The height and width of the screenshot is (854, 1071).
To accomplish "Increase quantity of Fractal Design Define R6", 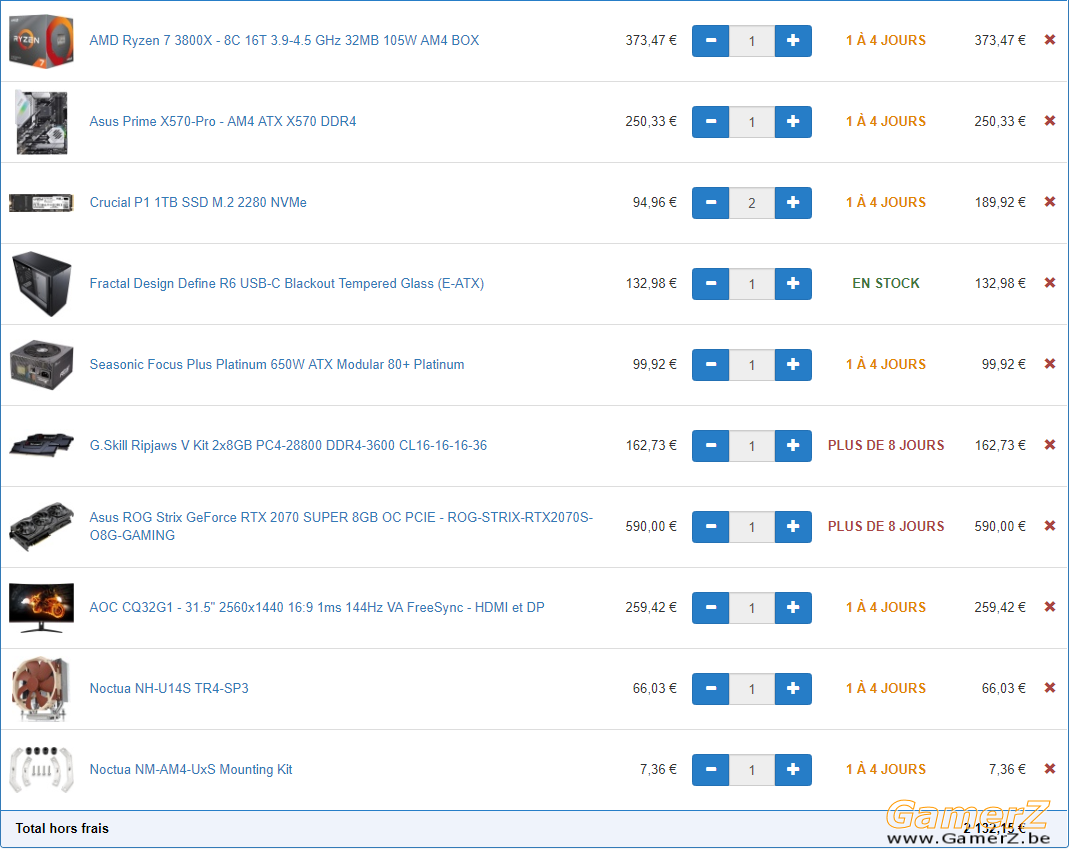I will pos(793,284).
